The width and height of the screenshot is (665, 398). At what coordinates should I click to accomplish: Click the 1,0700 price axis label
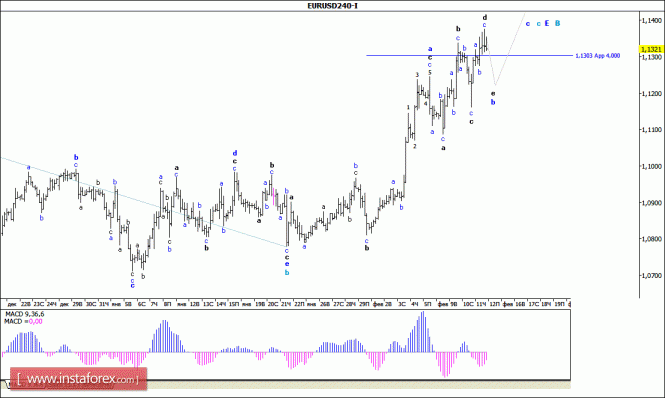tap(651, 275)
